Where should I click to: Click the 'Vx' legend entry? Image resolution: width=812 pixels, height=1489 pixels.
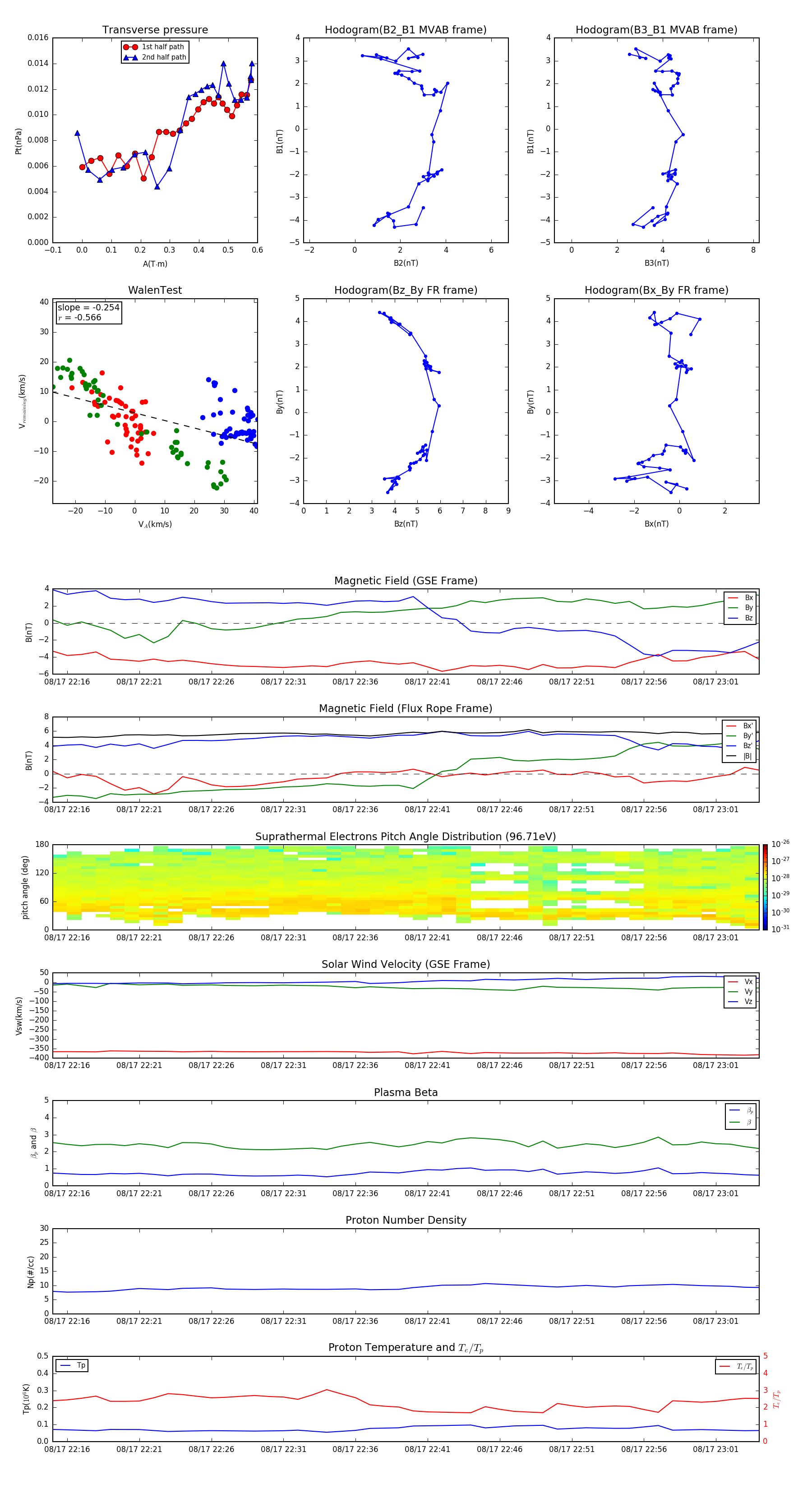point(740,981)
